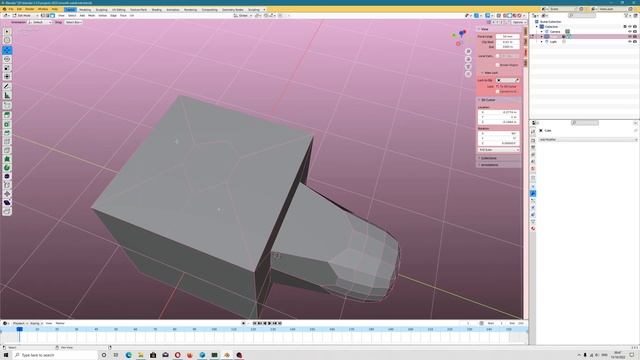Toggle Render Region checkbox

[x=498, y=65]
